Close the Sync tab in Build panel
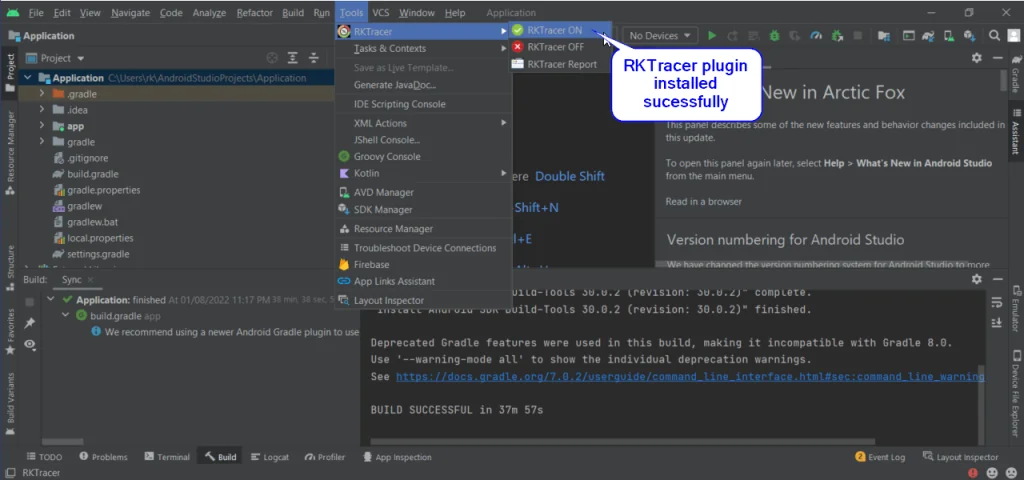The image size is (1024, 480). coord(91,280)
